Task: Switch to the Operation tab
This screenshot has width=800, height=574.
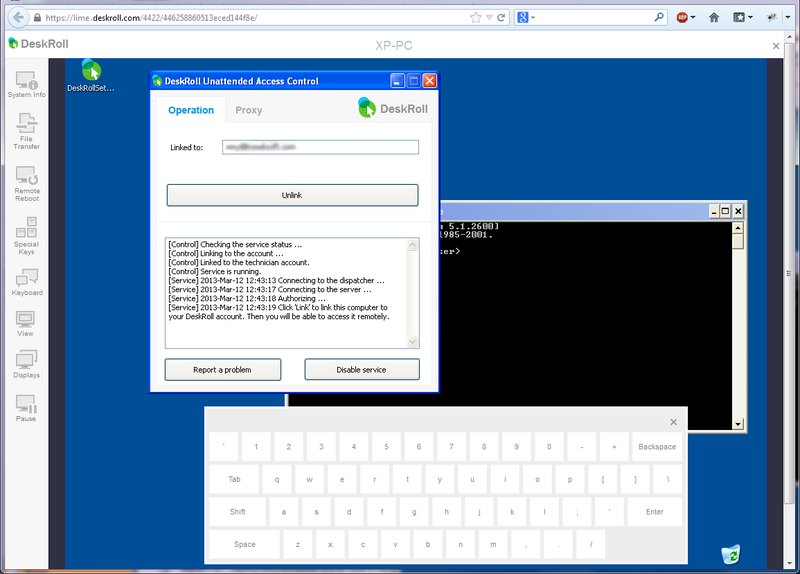Action: click(x=191, y=110)
